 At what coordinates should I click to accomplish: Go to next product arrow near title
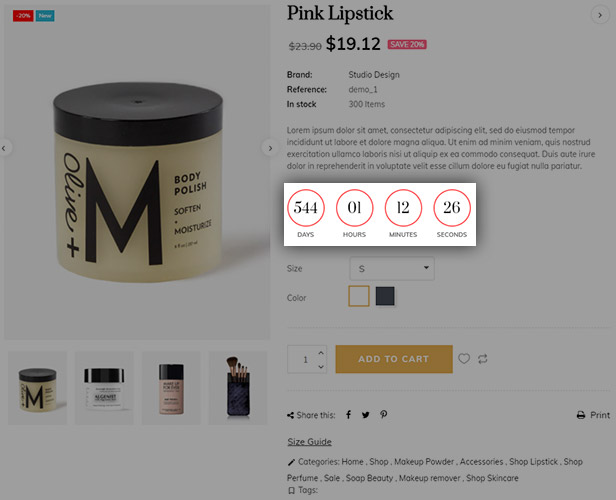(600, 15)
